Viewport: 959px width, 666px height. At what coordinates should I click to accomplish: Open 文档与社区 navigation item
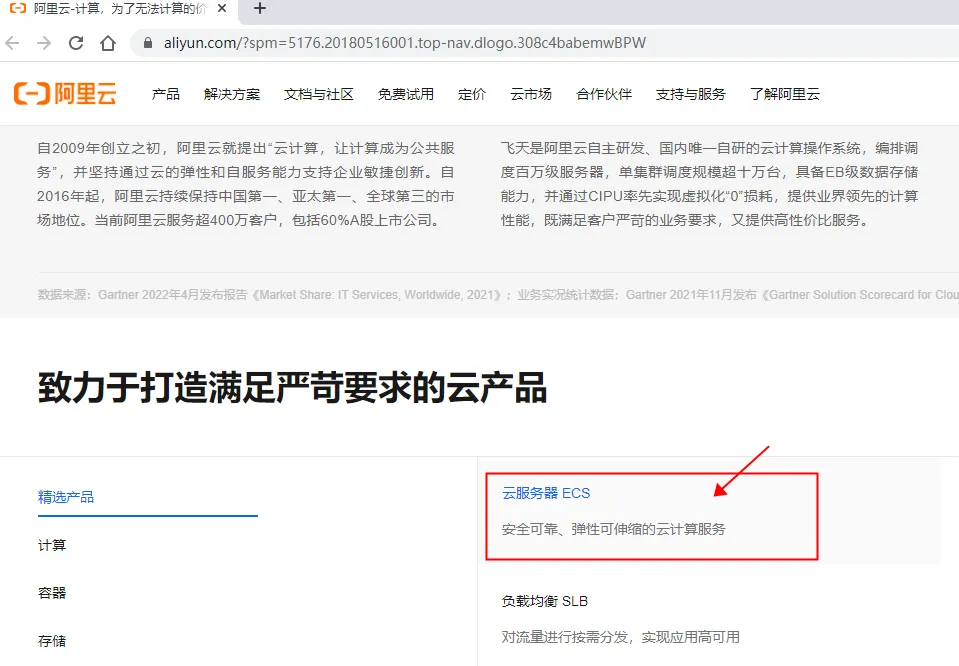click(319, 94)
